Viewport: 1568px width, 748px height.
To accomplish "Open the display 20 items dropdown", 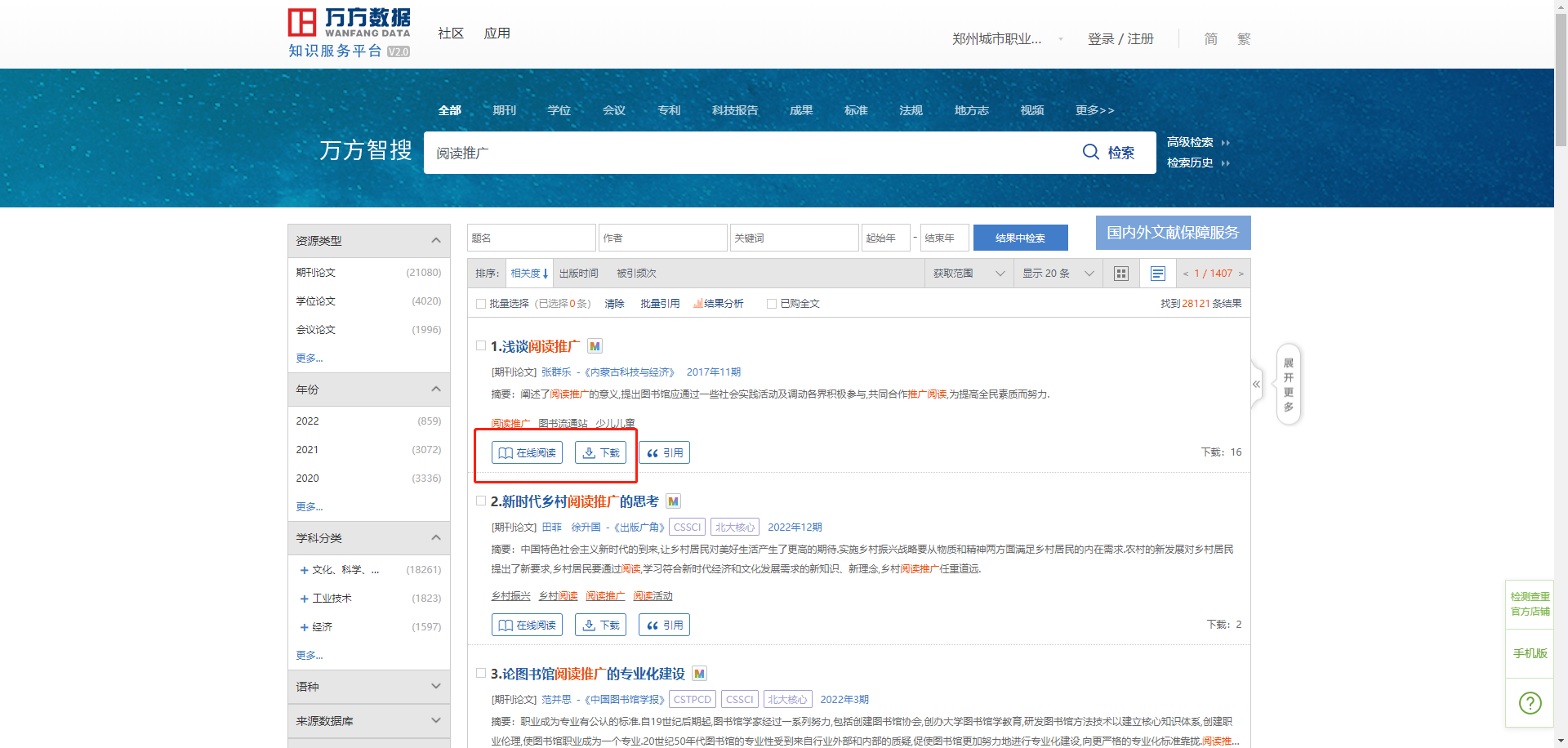I will (x=1058, y=274).
